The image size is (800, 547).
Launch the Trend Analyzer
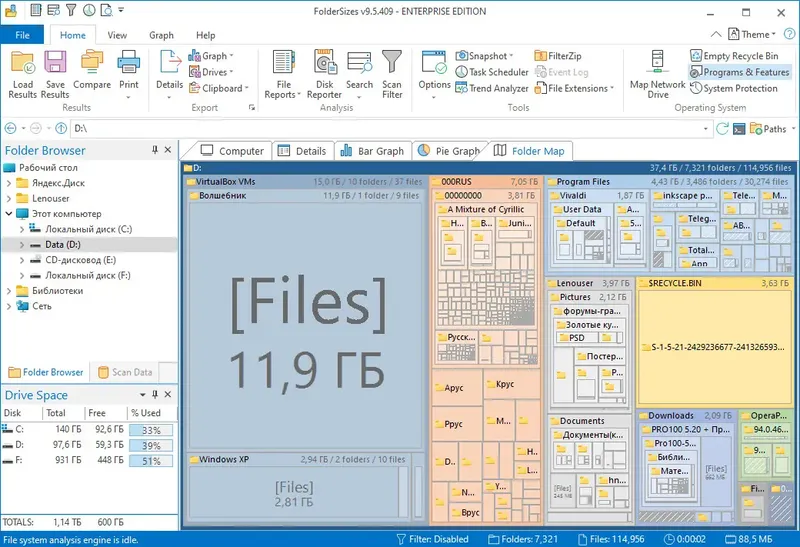coord(491,88)
